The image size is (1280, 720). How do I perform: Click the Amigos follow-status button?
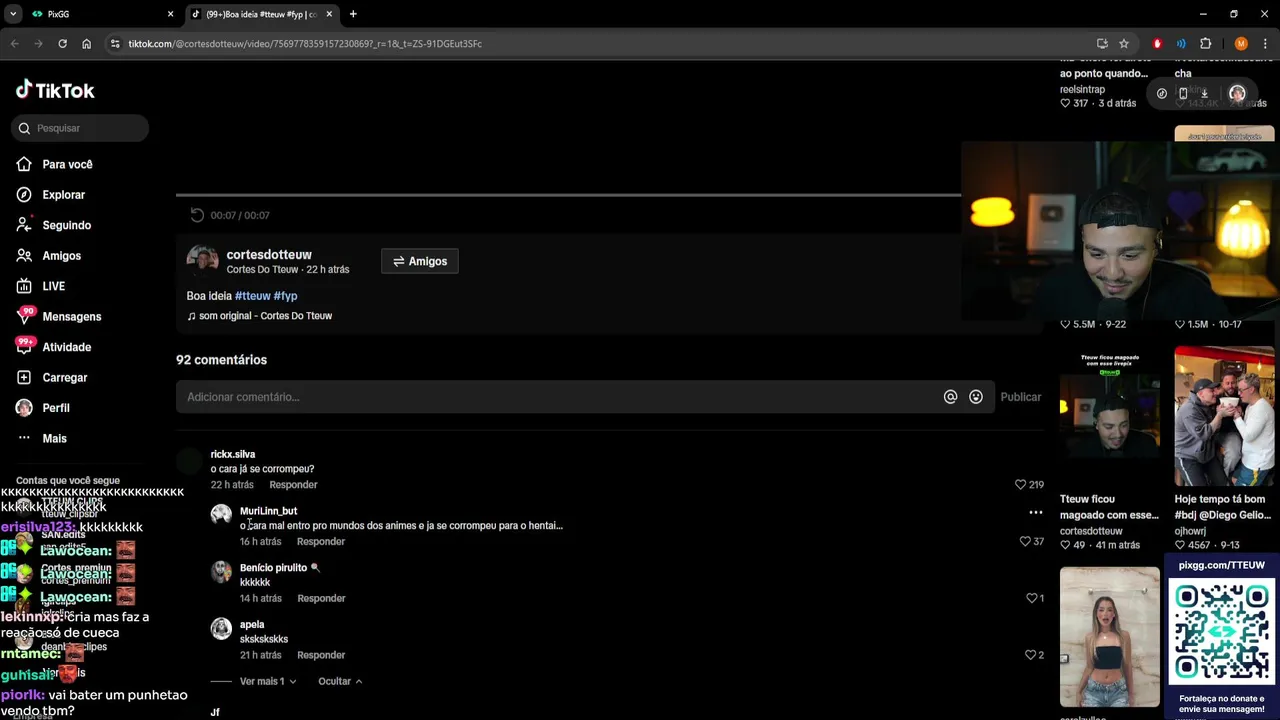[419, 261]
